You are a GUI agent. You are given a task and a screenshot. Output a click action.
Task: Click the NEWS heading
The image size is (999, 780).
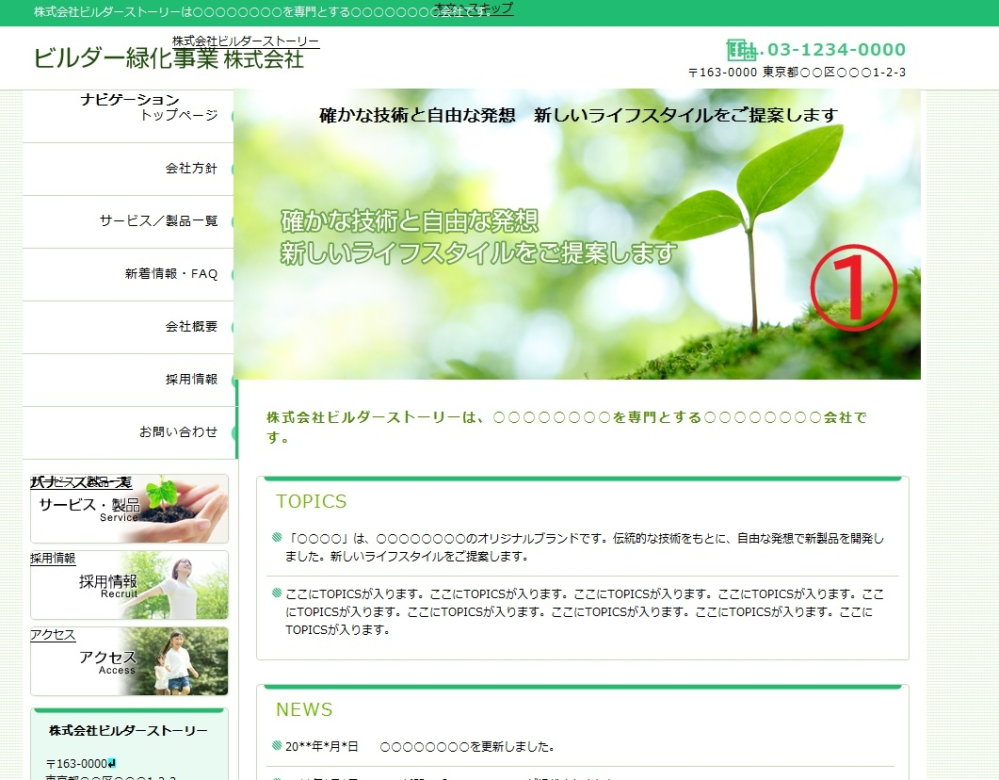coord(304,710)
